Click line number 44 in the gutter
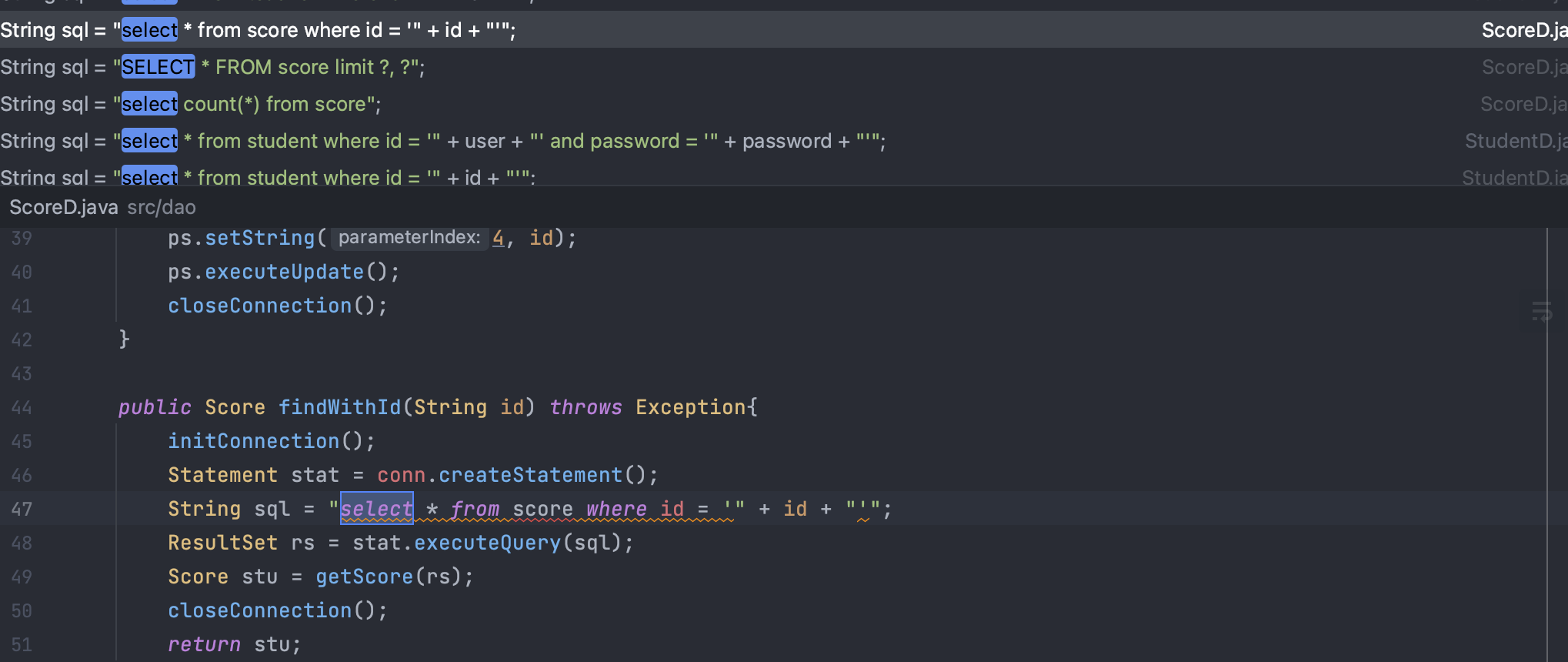Image resolution: width=1568 pixels, height=662 pixels. (x=22, y=408)
